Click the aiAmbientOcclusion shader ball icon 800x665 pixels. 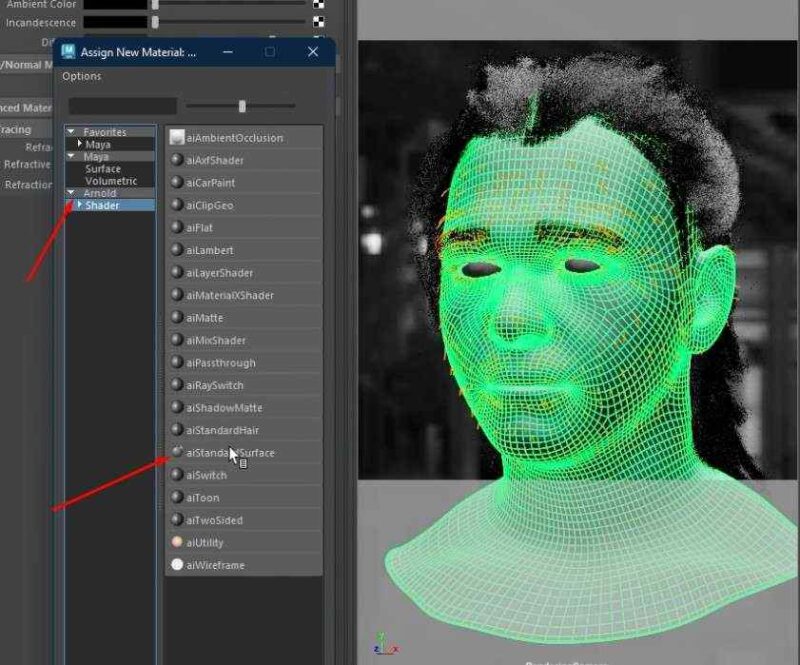[x=178, y=137]
